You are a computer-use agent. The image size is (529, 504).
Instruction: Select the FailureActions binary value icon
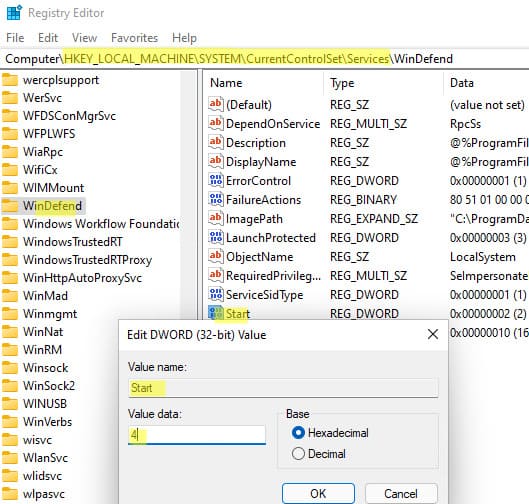point(216,199)
